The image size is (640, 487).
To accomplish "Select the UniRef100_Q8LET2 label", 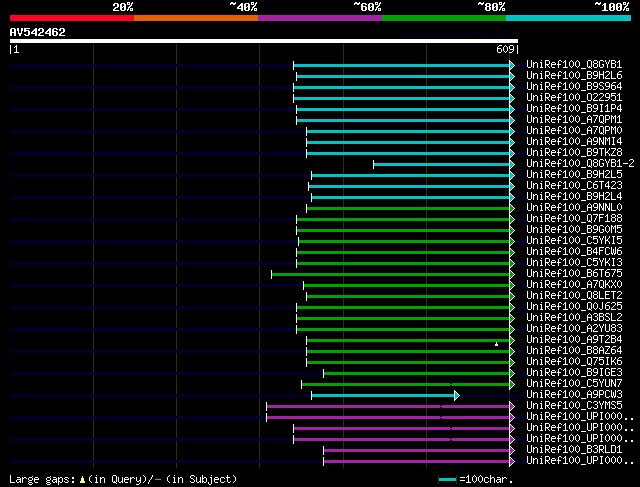I will (574, 296).
